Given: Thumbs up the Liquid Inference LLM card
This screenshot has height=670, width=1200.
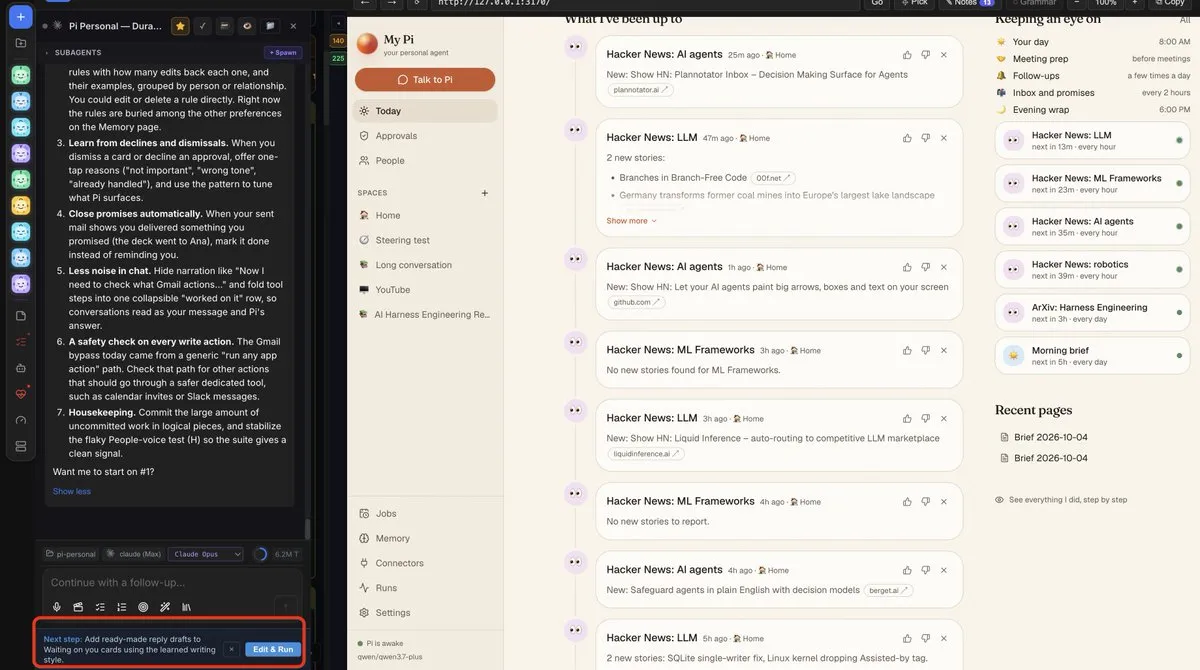Looking at the screenshot, I should click(x=907, y=418).
